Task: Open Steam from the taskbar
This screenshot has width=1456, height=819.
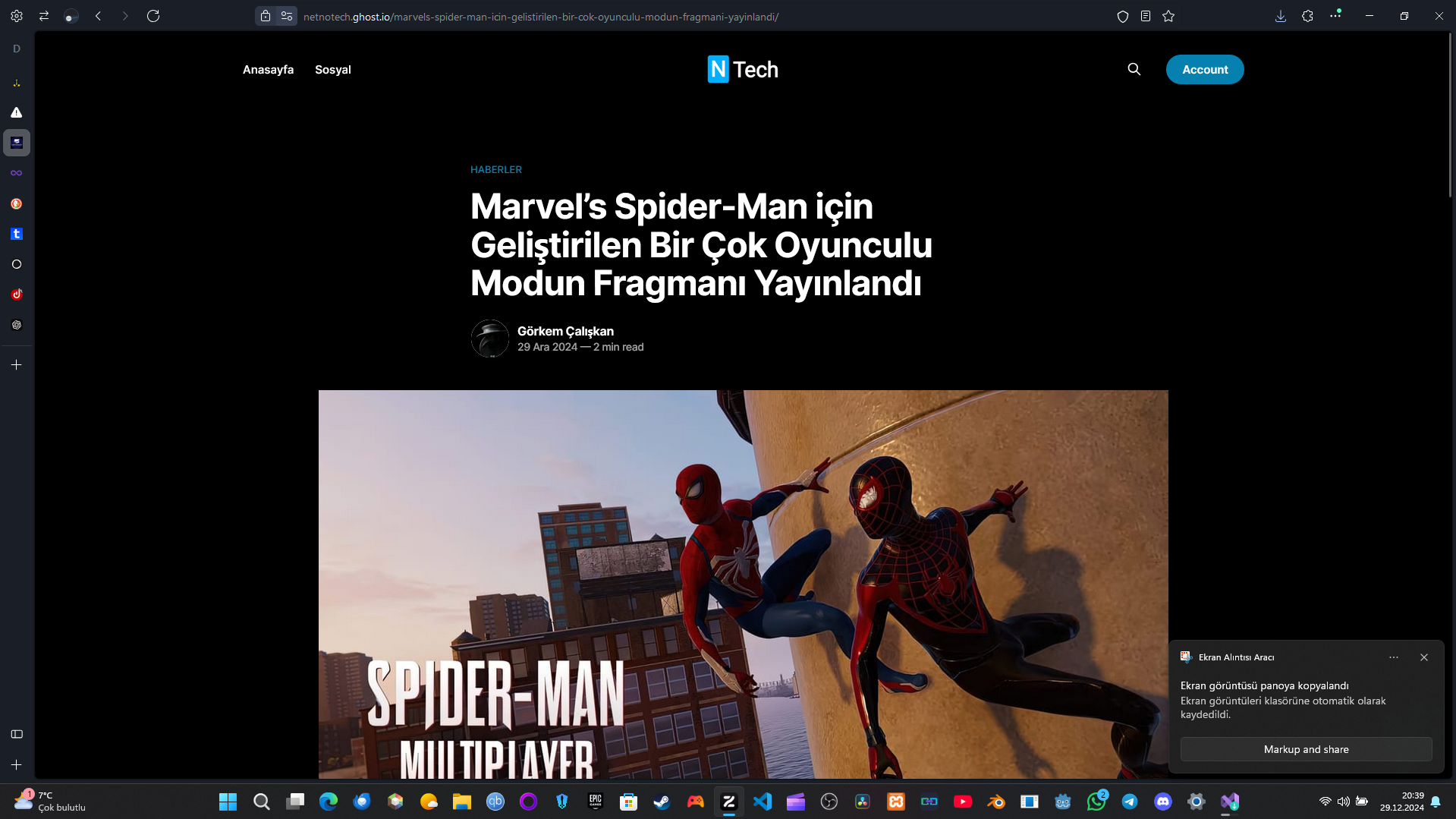Action: pos(662,802)
